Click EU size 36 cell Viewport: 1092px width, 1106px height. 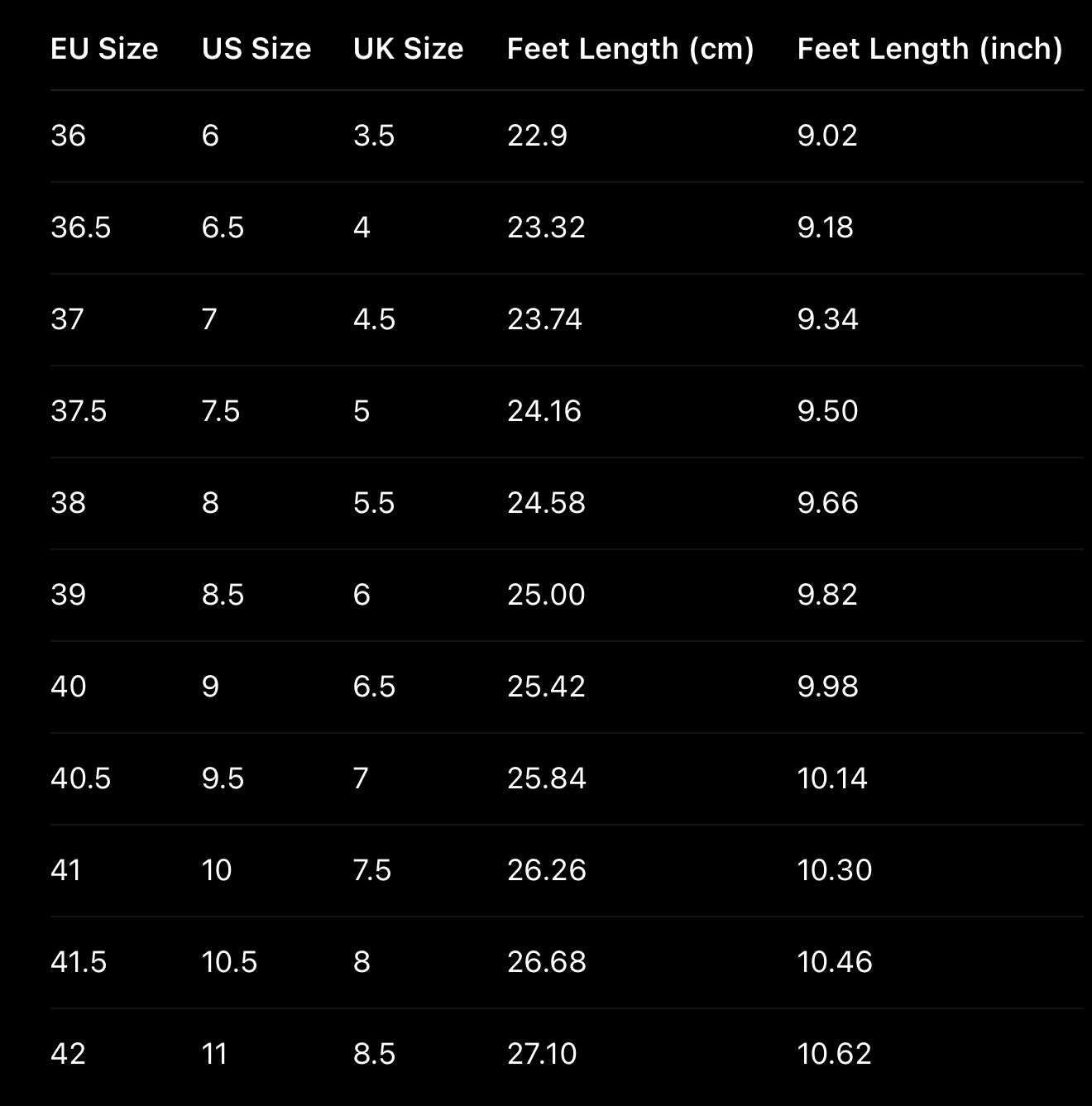point(68,136)
